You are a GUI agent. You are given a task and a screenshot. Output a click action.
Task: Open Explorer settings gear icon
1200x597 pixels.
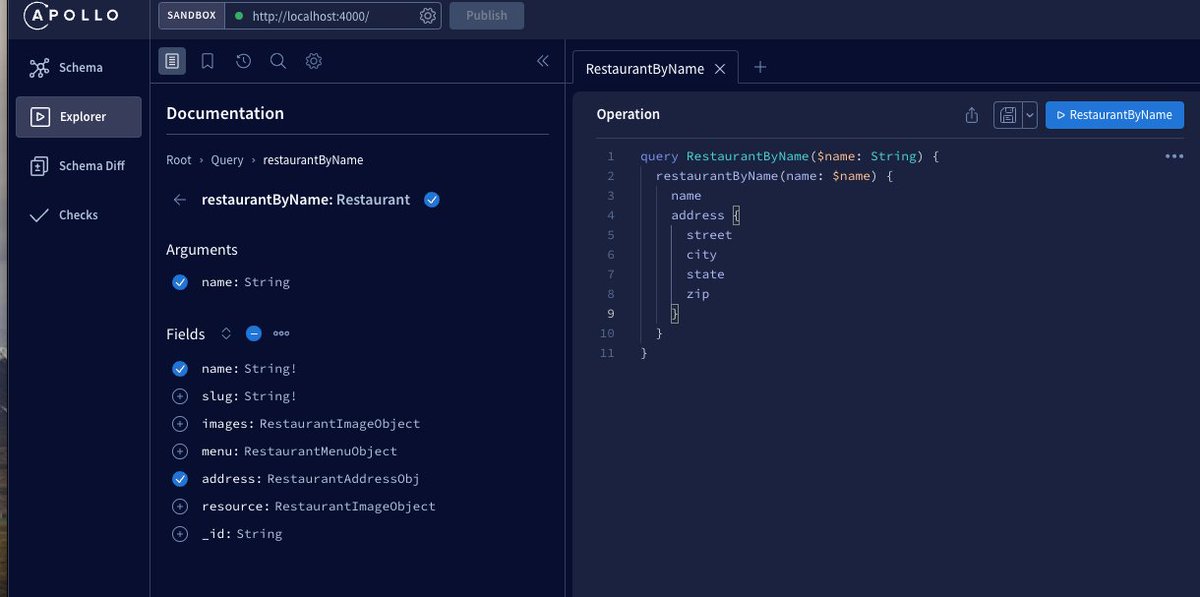313,60
